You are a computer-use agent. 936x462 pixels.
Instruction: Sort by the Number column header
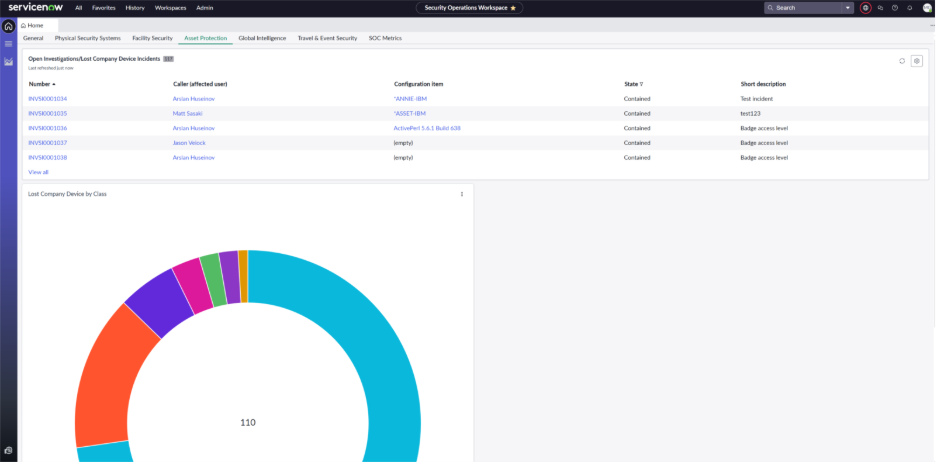[42, 84]
